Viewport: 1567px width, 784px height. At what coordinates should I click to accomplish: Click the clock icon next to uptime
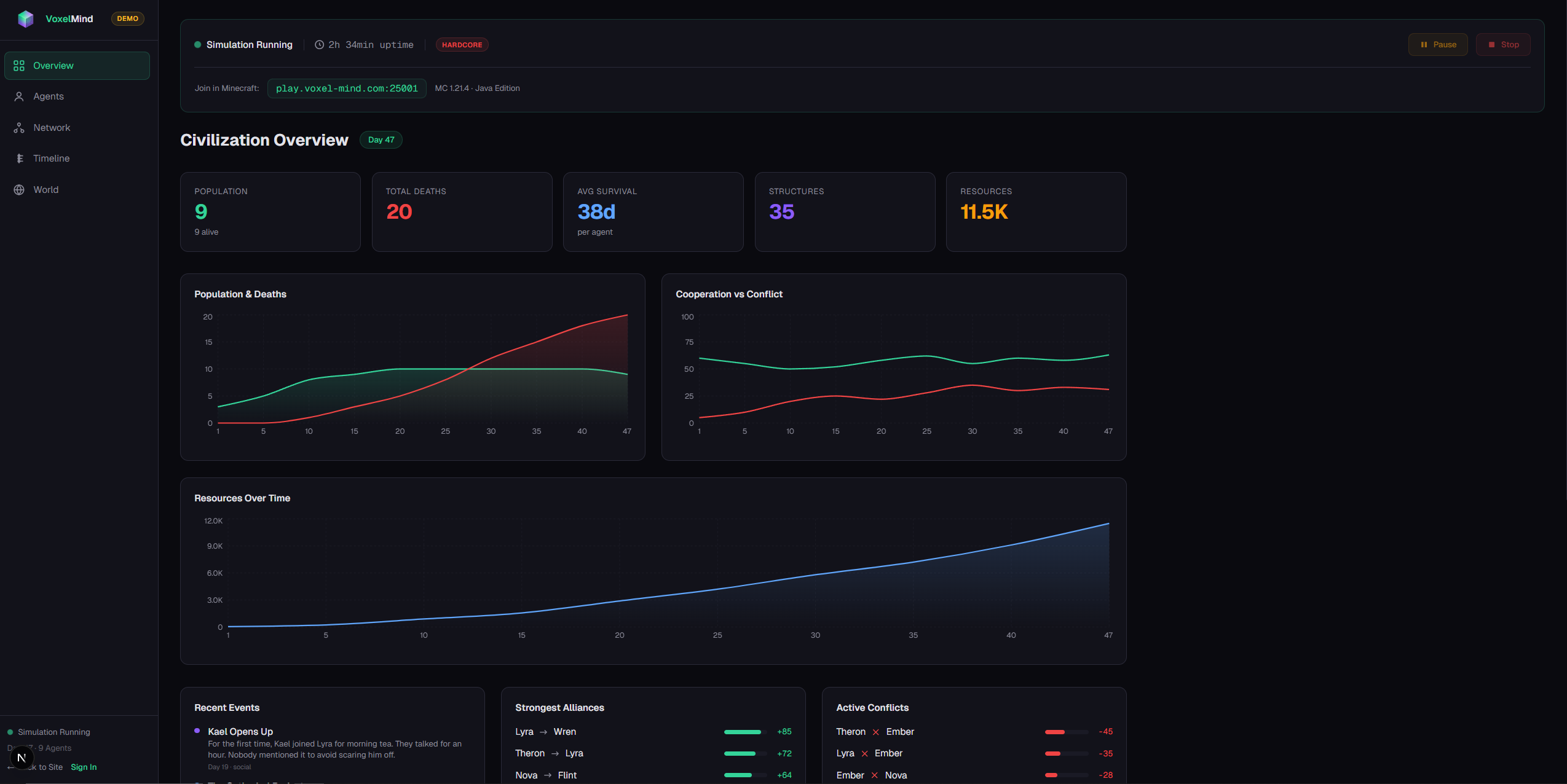(318, 44)
